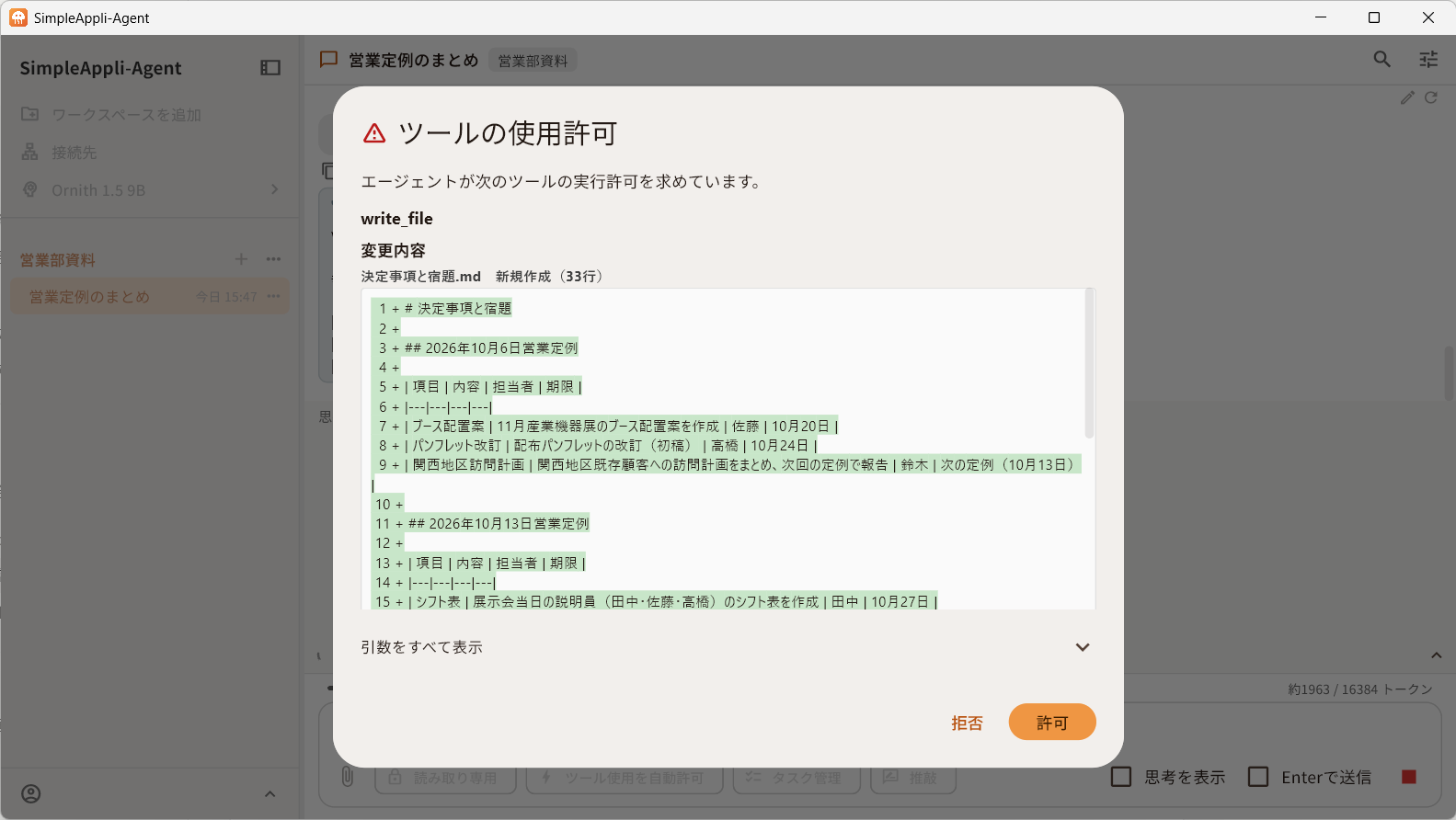Click the chevron above the token counter

(1436, 655)
